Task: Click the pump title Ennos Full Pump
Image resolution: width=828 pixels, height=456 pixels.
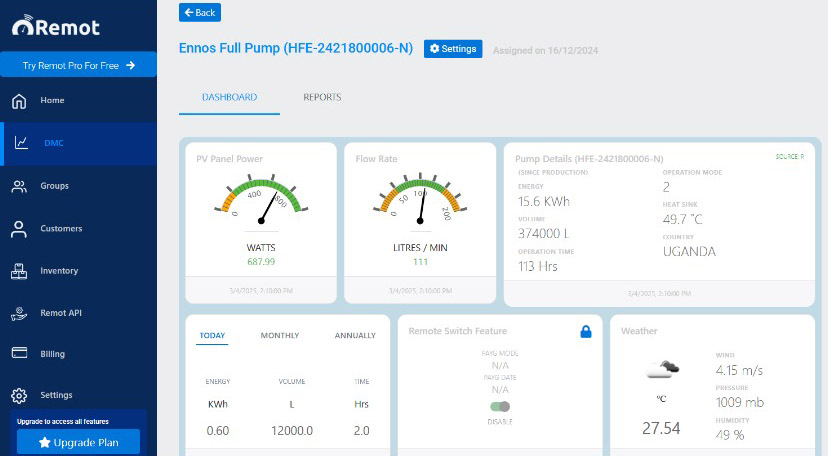Action: pos(296,48)
